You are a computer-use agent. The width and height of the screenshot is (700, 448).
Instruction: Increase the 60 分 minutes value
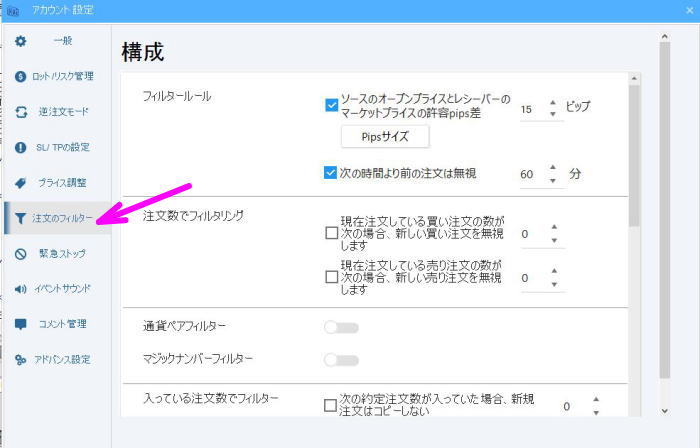(553, 167)
